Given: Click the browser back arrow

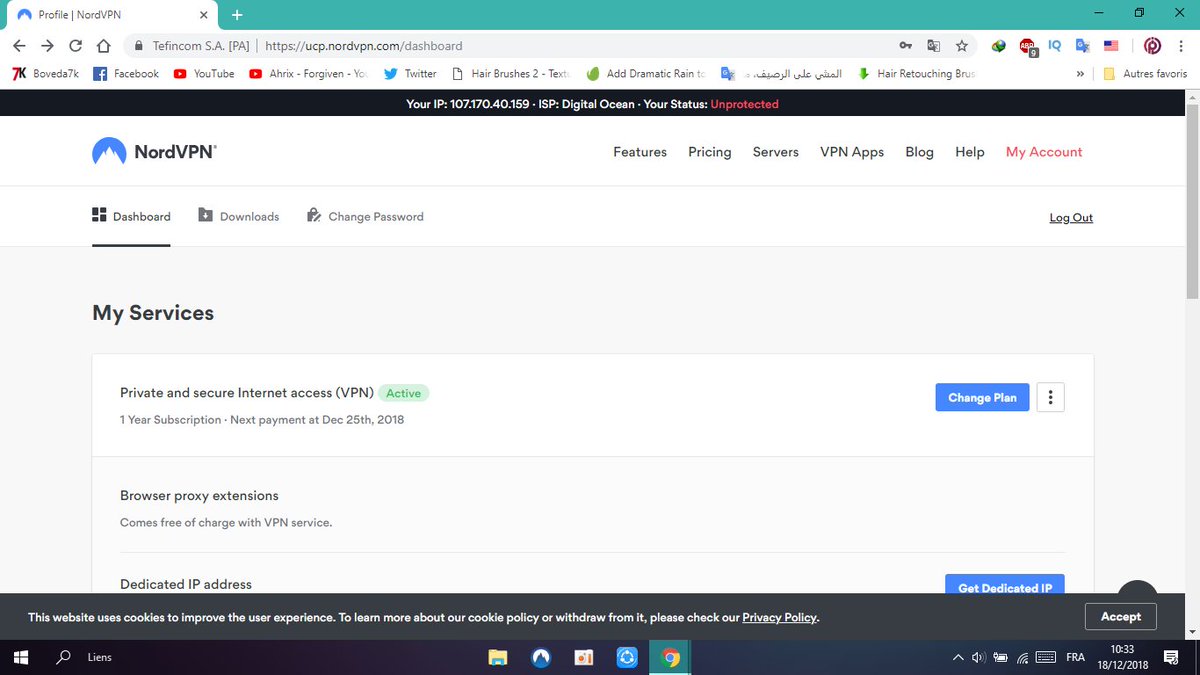Looking at the screenshot, I should click(x=20, y=46).
